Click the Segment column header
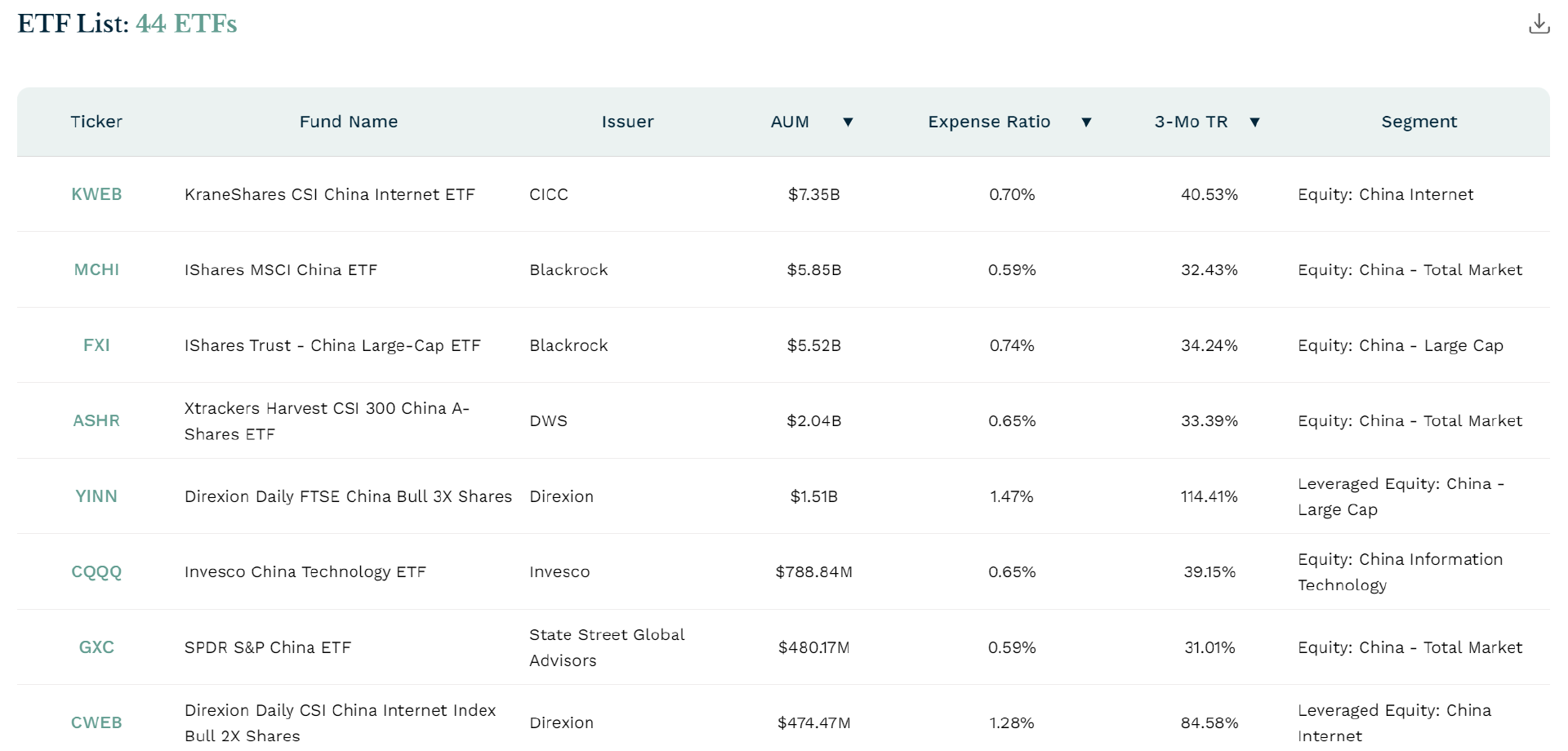Image resolution: width=1568 pixels, height=751 pixels. tap(1419, 122)
